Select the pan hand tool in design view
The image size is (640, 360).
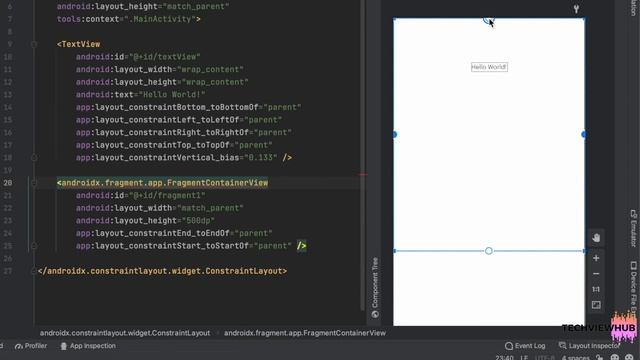pyautogui.click(x=596, y=238)
